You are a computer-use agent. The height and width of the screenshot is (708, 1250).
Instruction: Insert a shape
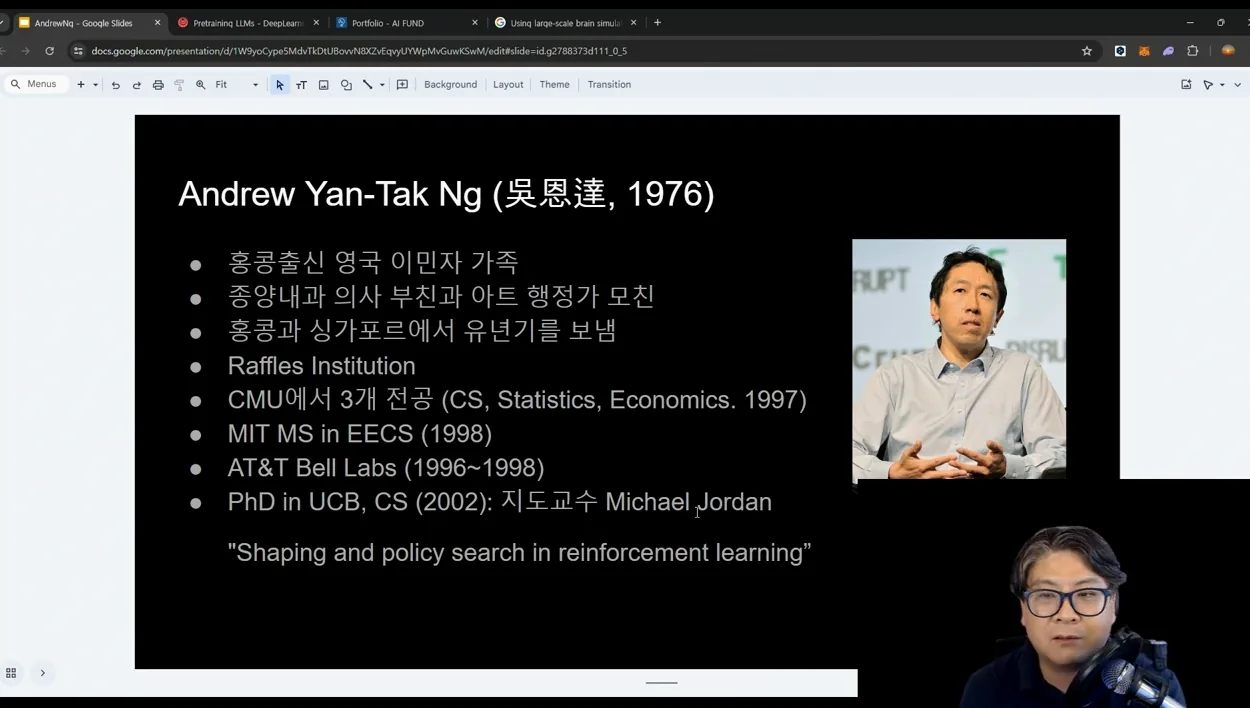[346, 85]
